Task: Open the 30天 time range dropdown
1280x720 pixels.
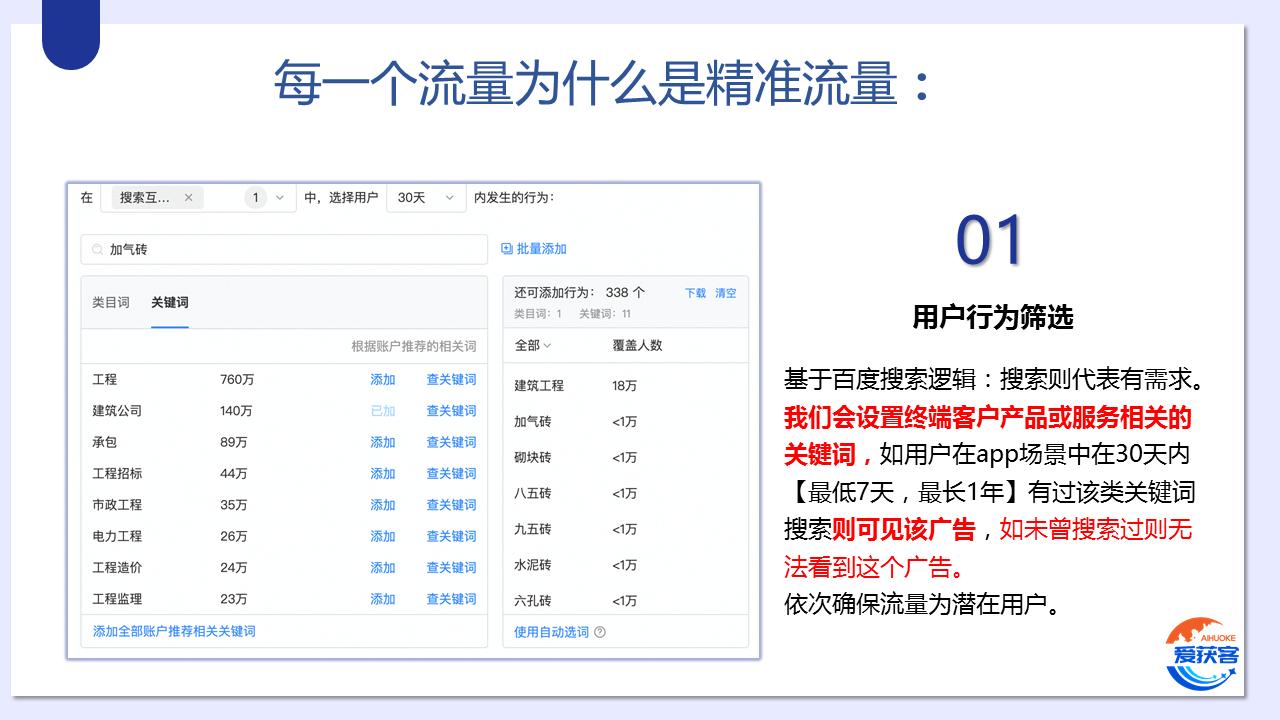Action: click(x=427, y=198)
